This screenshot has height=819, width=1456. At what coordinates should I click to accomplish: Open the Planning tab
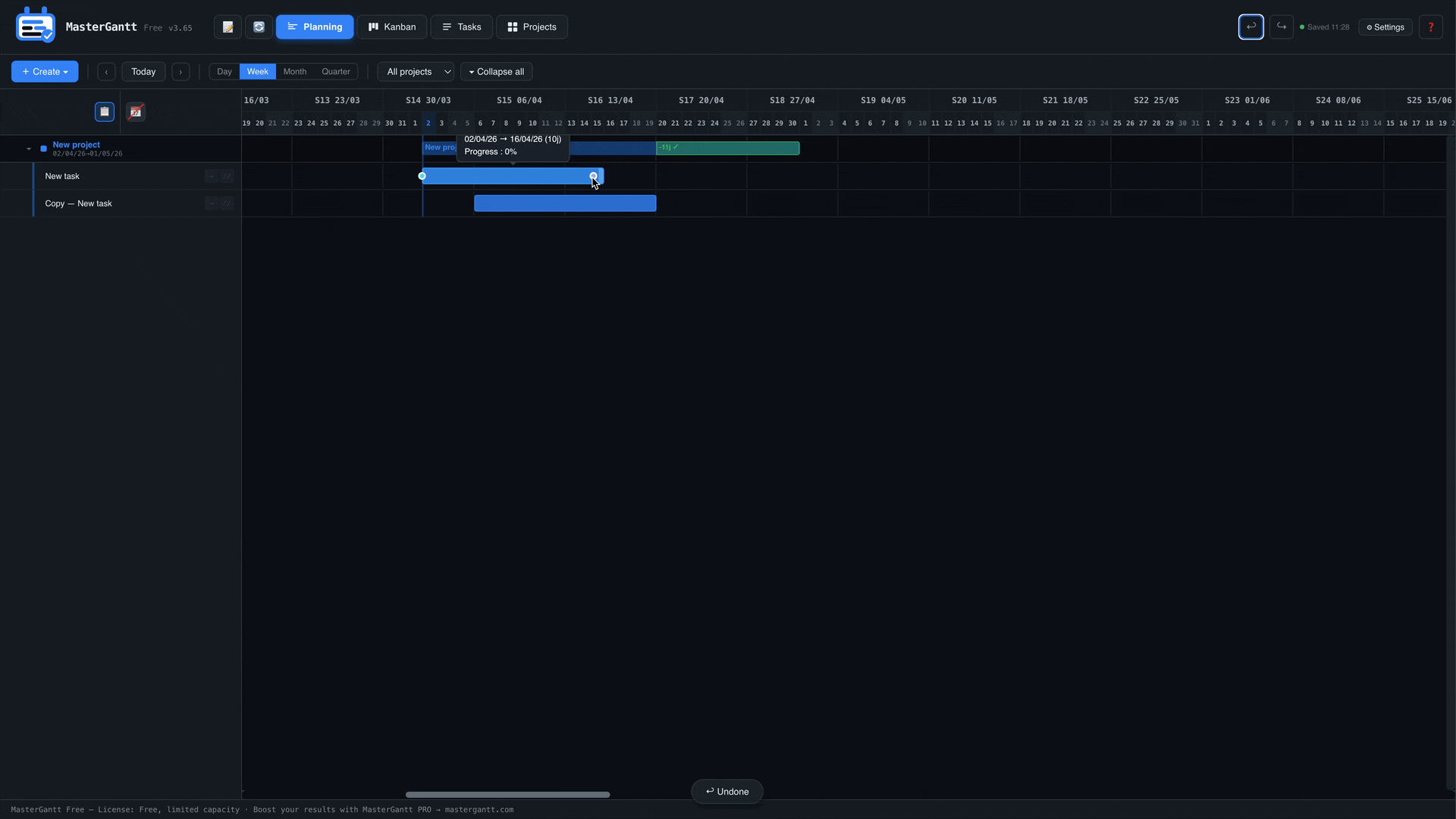(315, 27)
